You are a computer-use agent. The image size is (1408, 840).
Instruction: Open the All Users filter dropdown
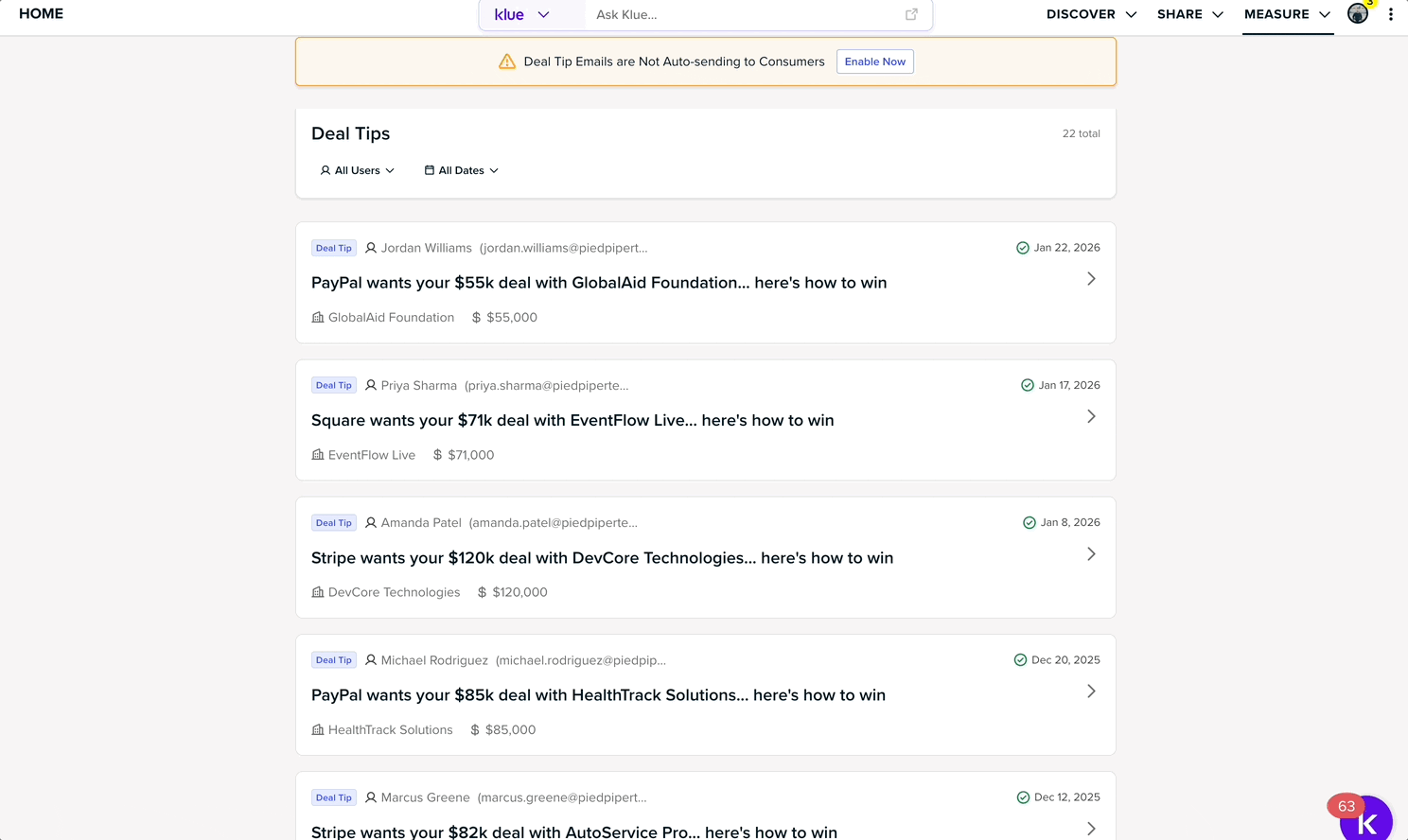coord(358,170)
